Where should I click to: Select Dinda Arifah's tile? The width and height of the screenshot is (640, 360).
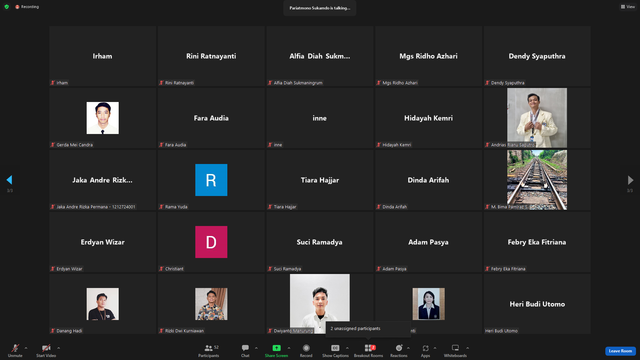click(428, 180)
